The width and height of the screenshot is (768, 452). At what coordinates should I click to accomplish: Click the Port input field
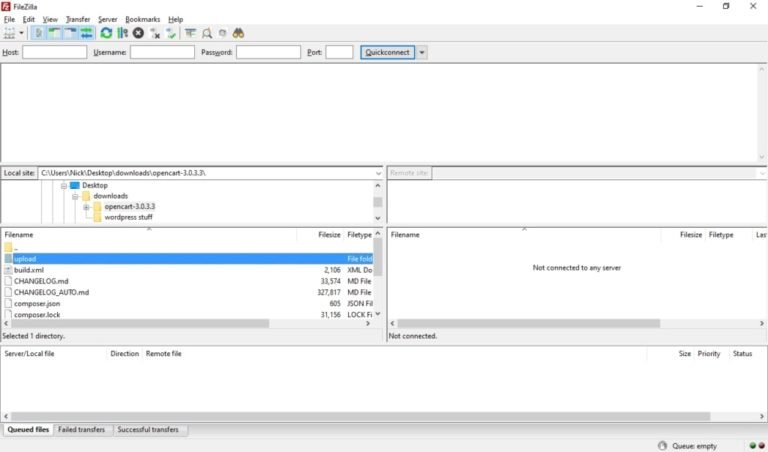(339, 52)
